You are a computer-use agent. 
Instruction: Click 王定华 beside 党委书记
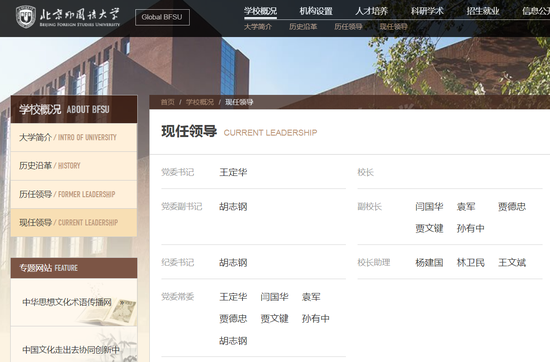click(233, 172)
